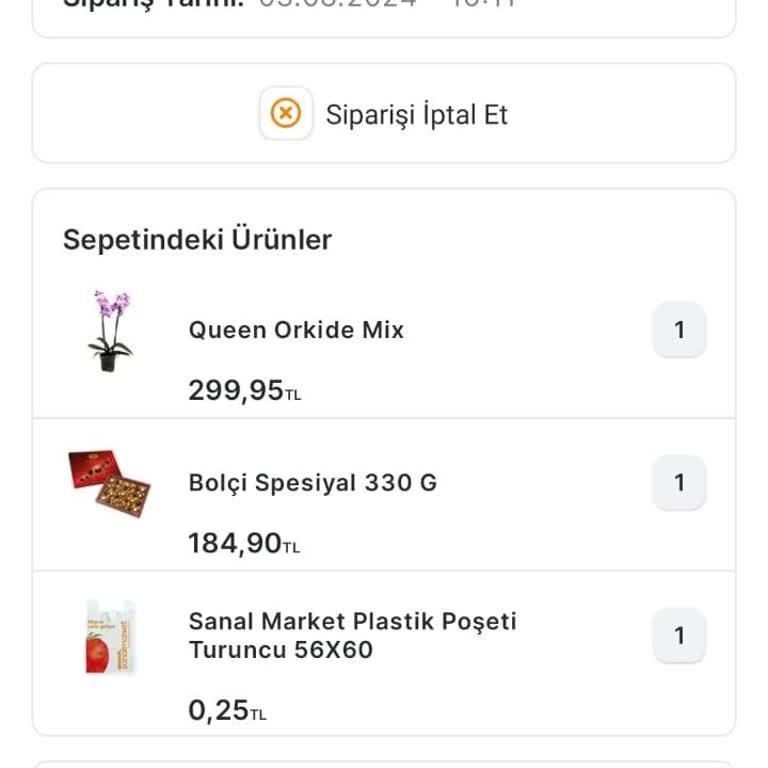This screenshot has height=768, width=768.
Task: Click the 184,90 price amount
Action: [235, 544]
